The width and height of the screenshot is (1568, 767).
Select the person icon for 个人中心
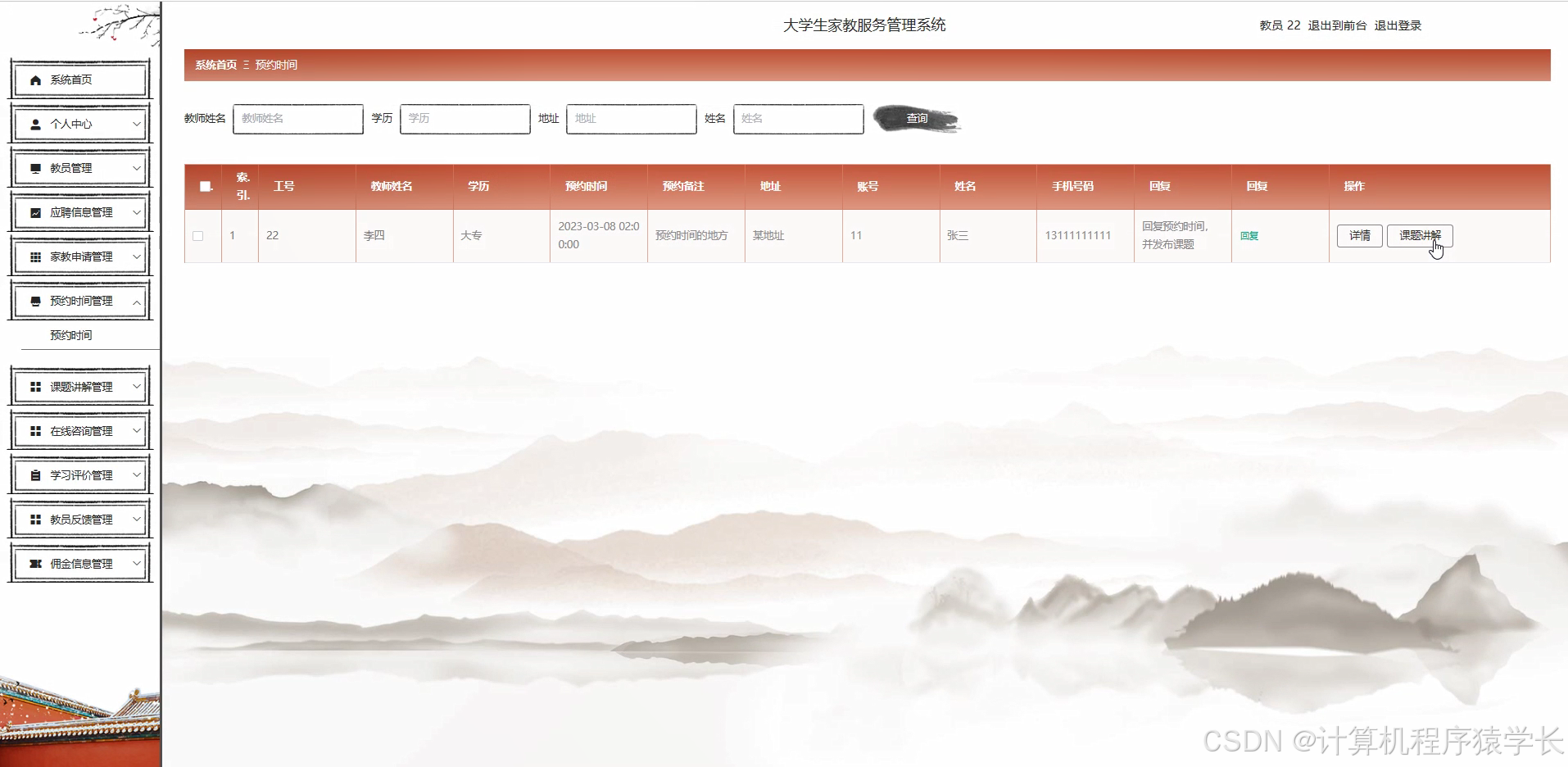(x=34, y=124)
